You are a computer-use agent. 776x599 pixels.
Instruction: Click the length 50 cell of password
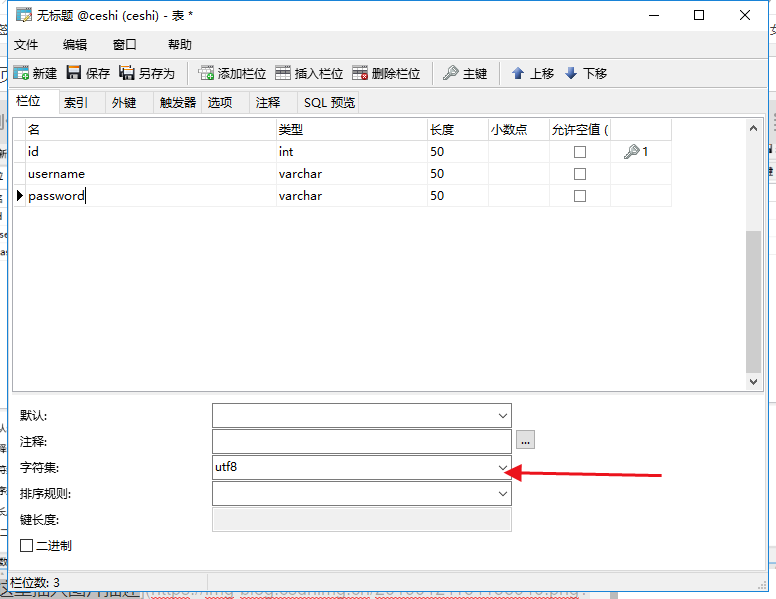458,196
